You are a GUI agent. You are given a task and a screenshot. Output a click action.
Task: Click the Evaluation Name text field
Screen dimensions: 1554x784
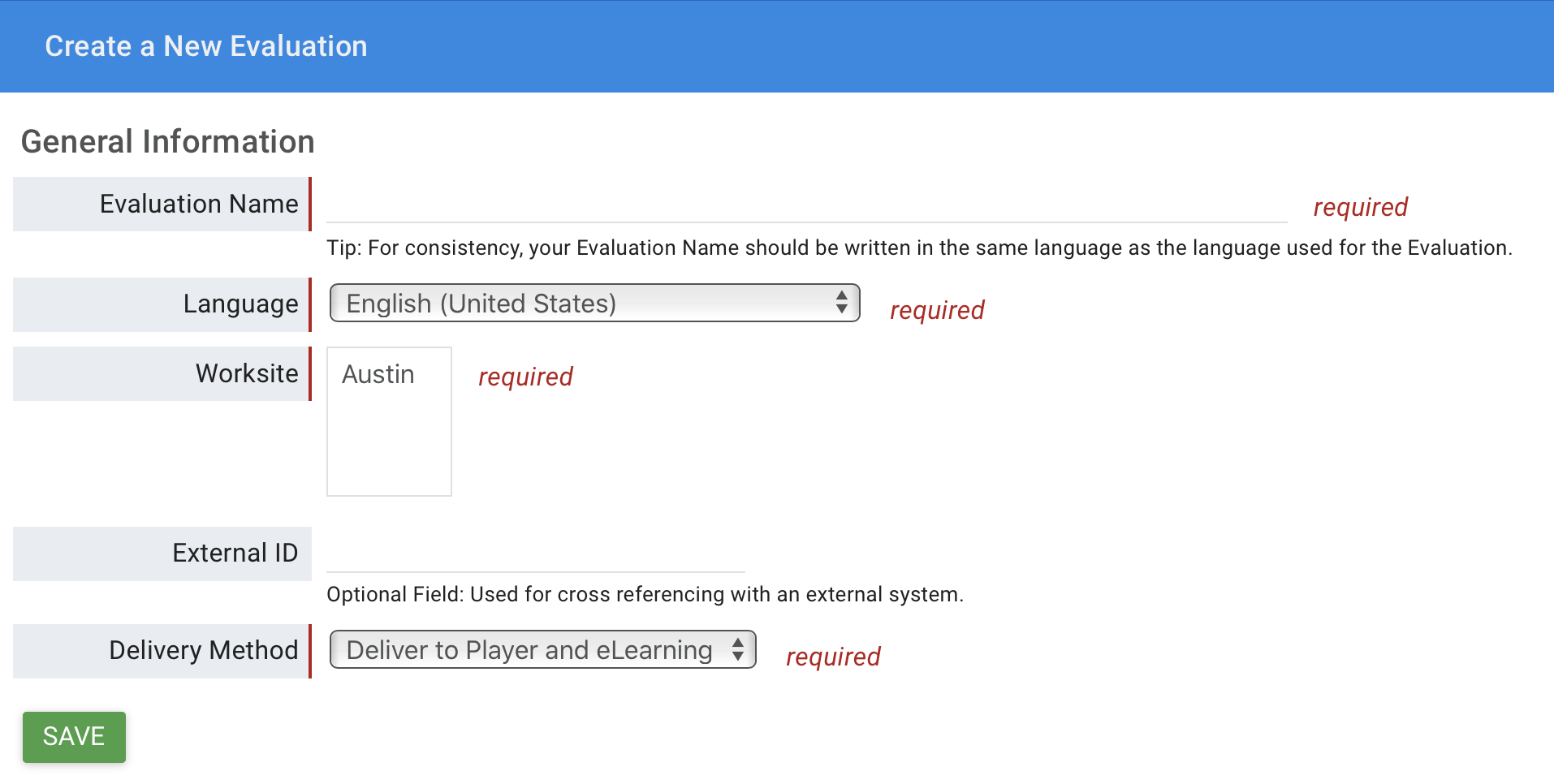pyautogui.click(x=805, y=204)
